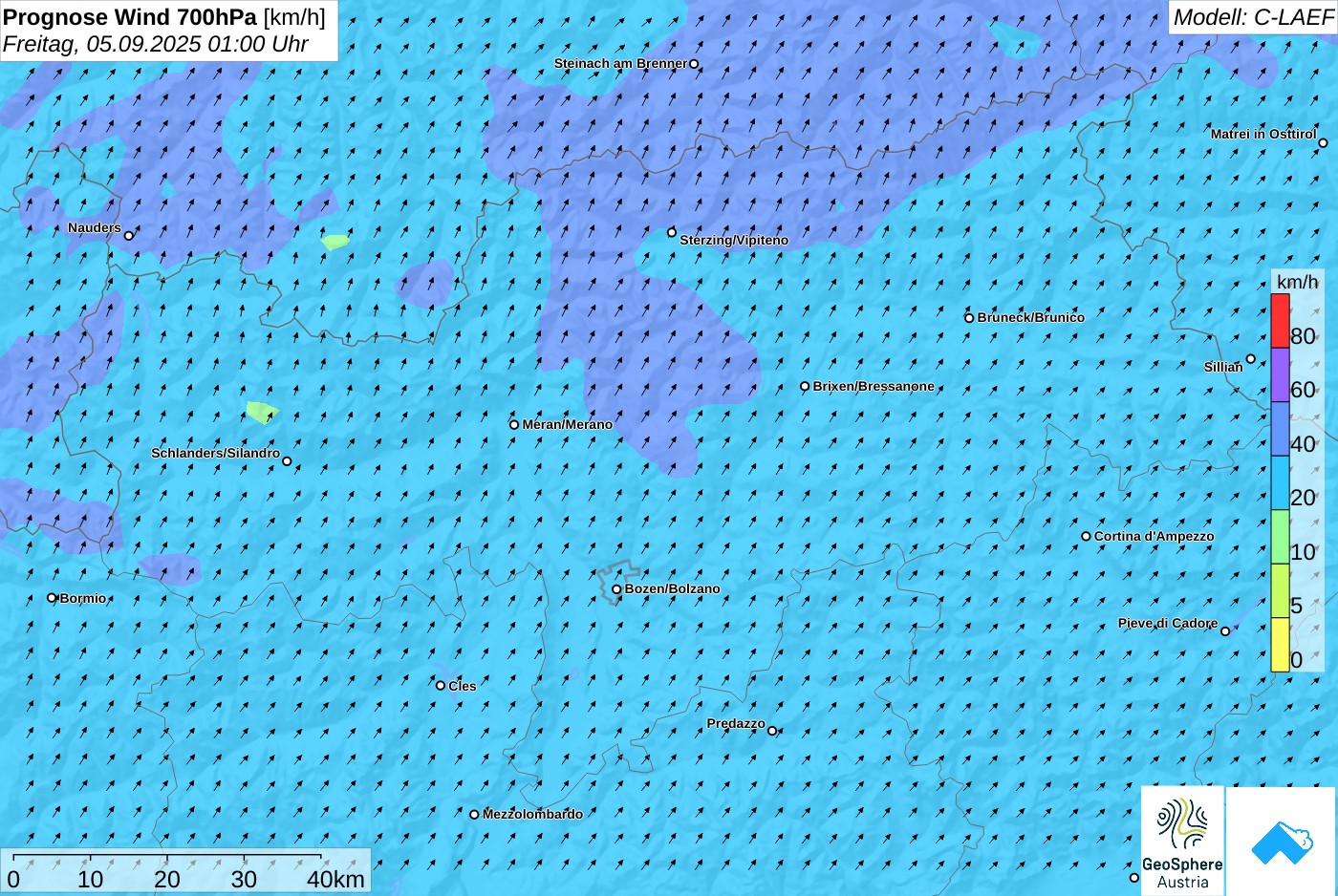The image size is (1338, 896).
Task: Click the green 10 km/h legend color
Action: (x=1280, y=537)
